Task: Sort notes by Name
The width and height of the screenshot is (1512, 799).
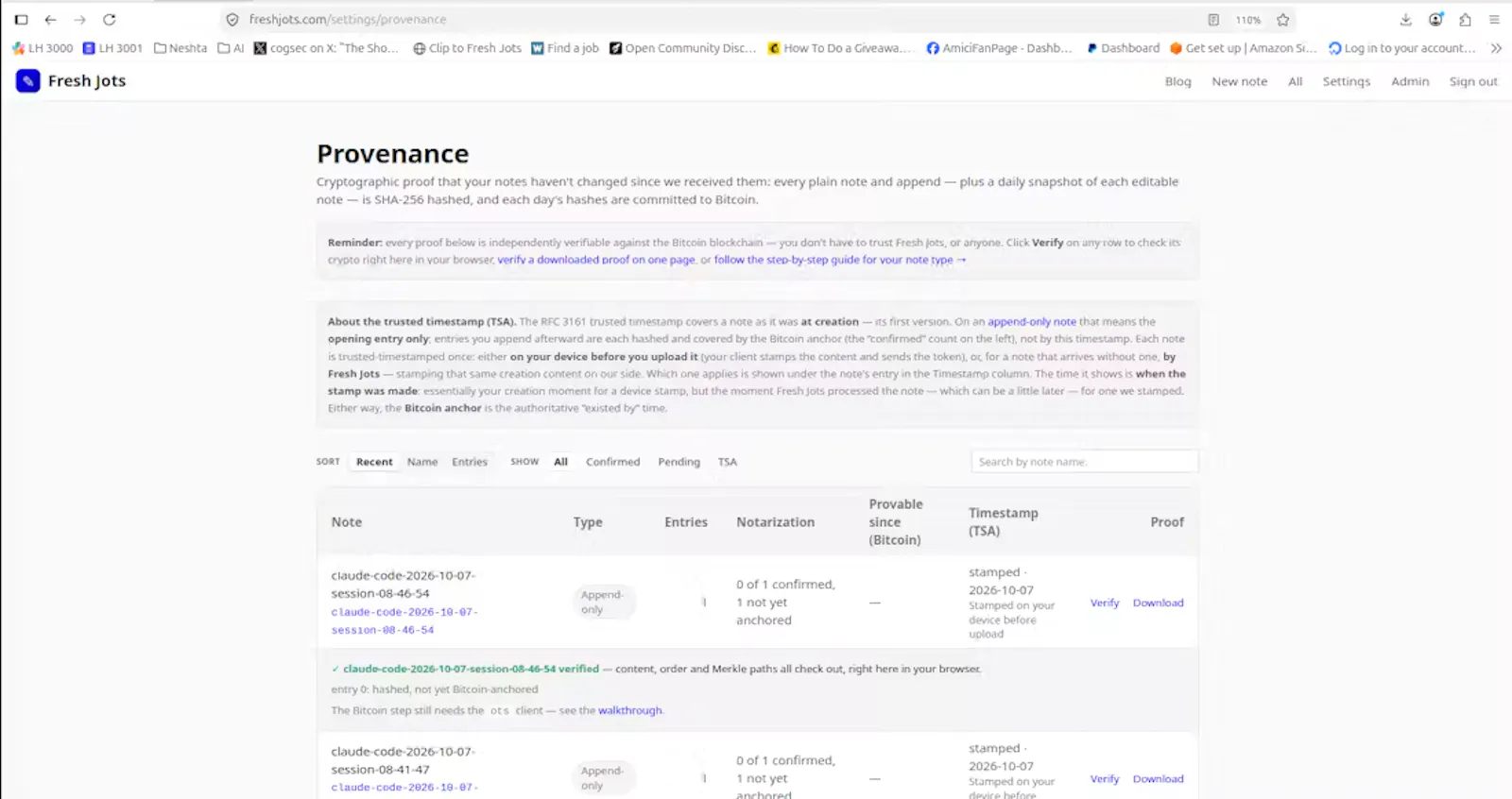Action: point(422,462)
